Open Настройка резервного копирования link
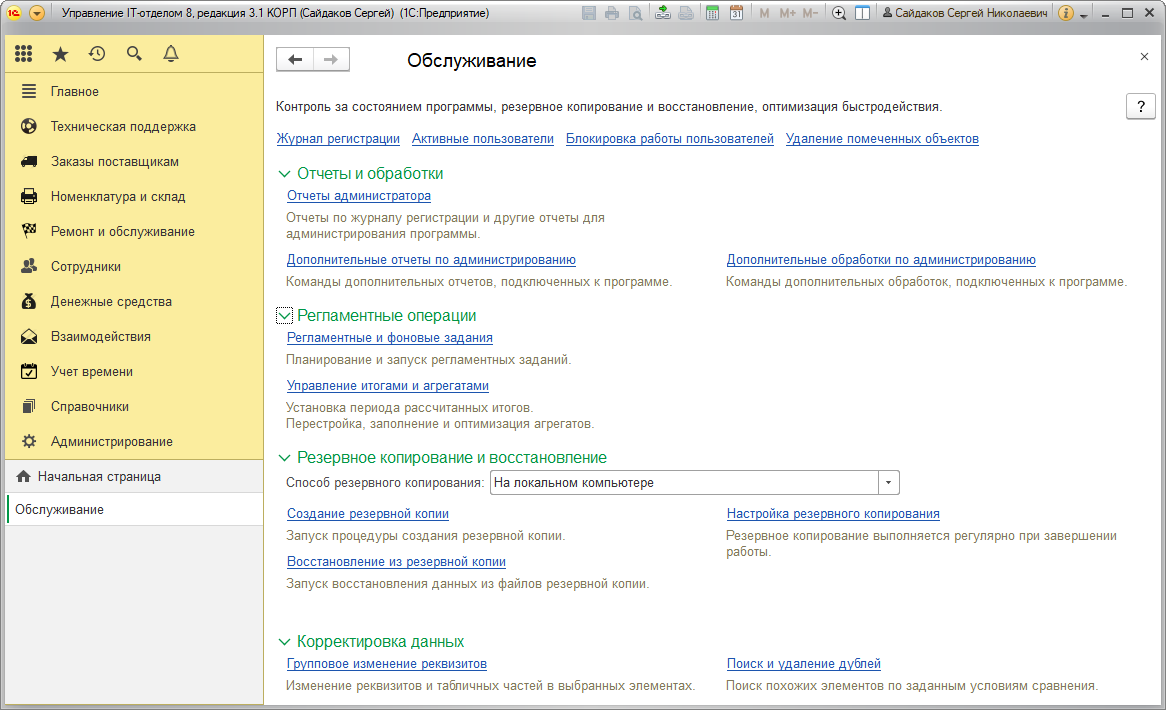The height and width of the screenshot is (710, 1166). pos(833,514)
